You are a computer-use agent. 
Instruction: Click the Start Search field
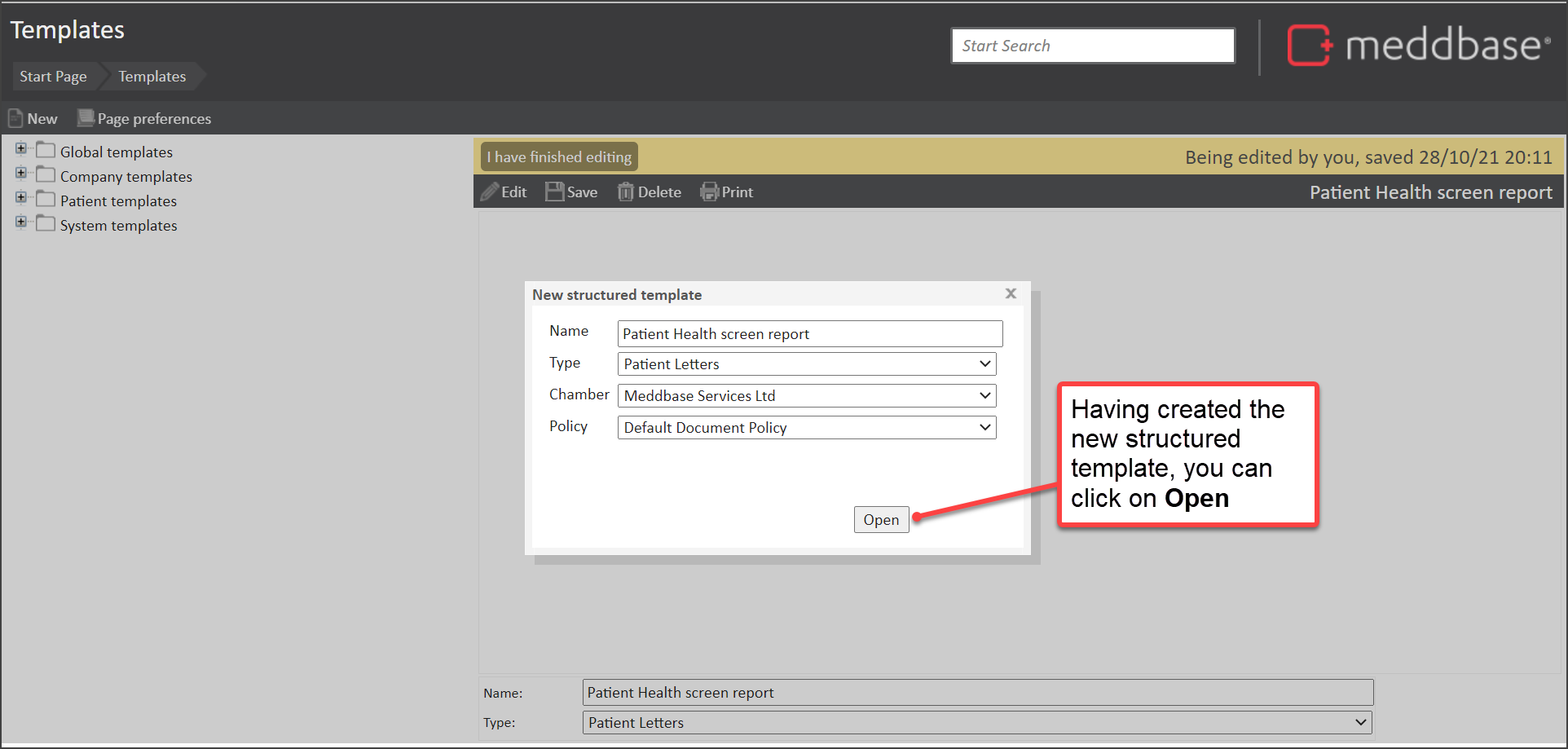1092,46
